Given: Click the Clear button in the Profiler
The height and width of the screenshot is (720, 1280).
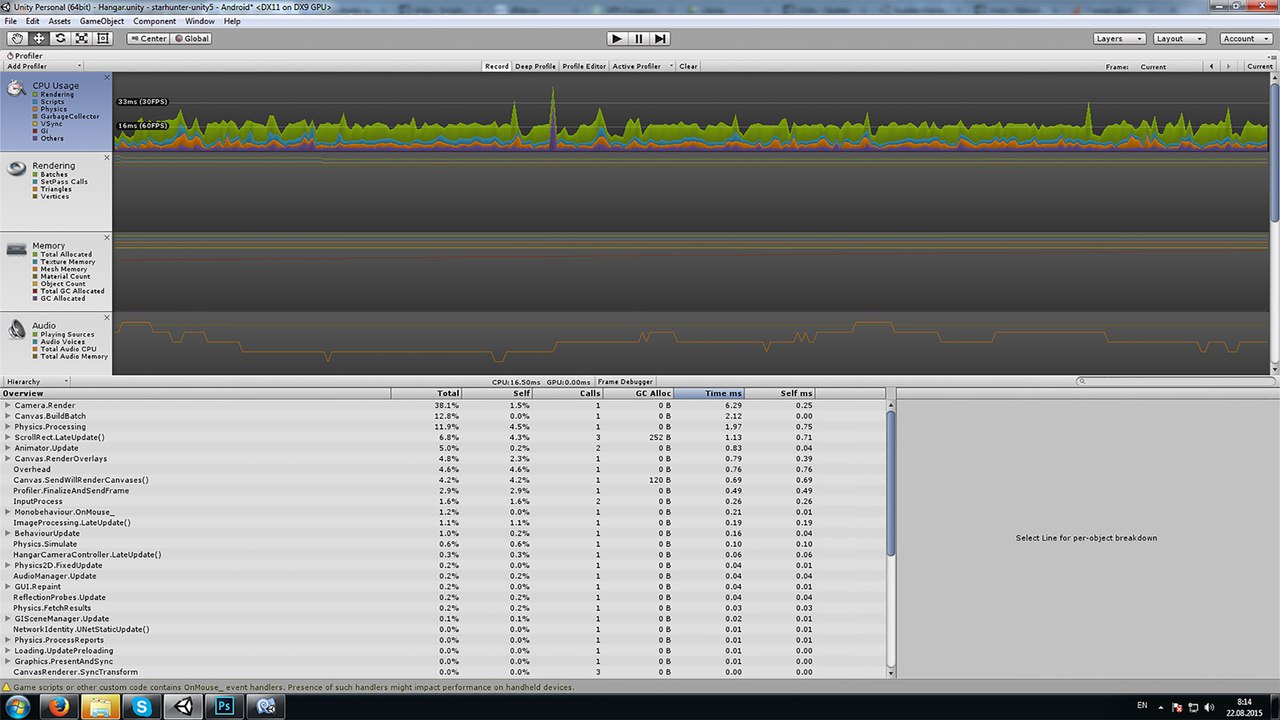Looking at the screenshot, I should pos(688,66).
